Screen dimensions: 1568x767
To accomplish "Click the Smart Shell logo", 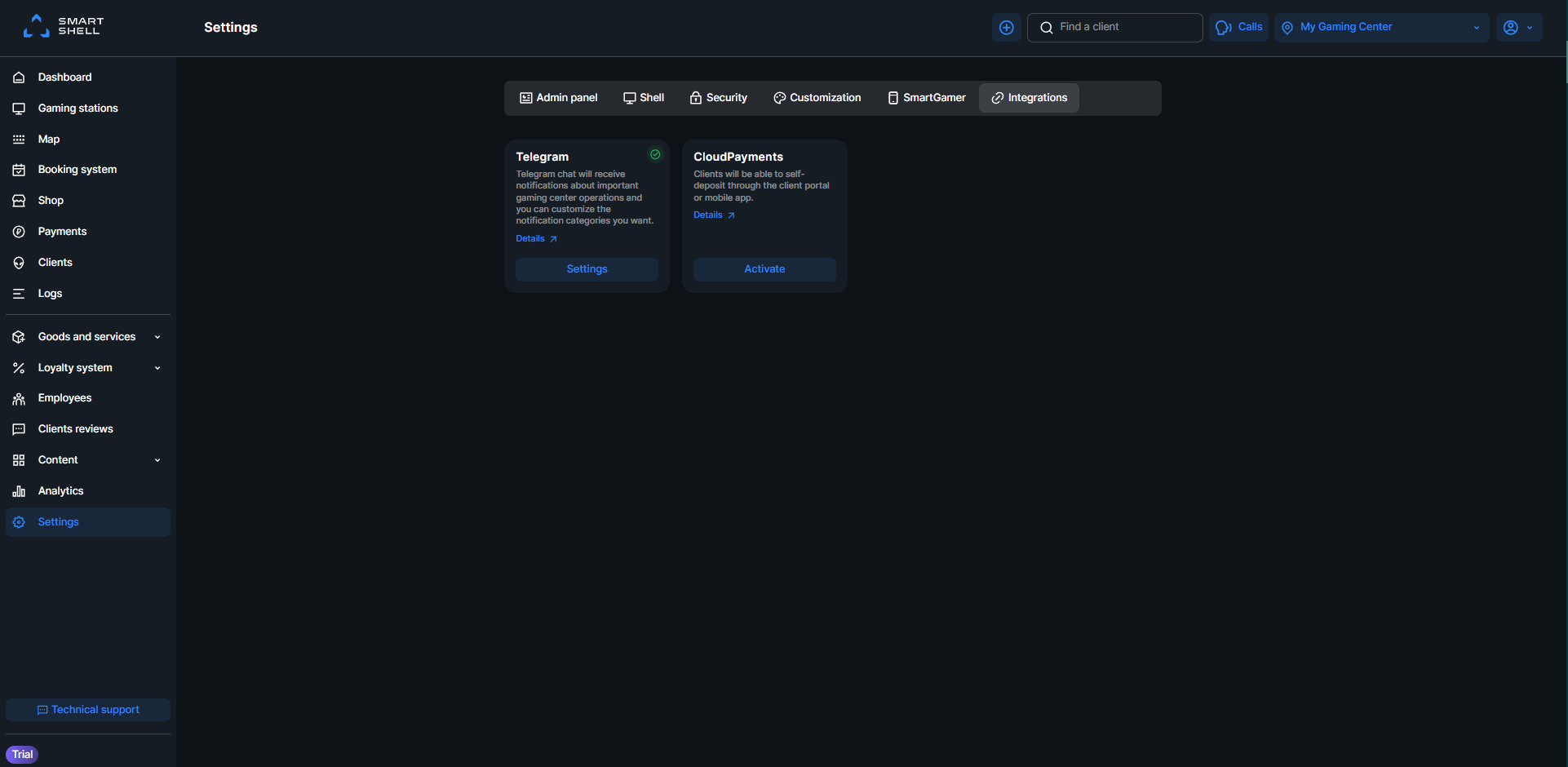I will 64,26.
